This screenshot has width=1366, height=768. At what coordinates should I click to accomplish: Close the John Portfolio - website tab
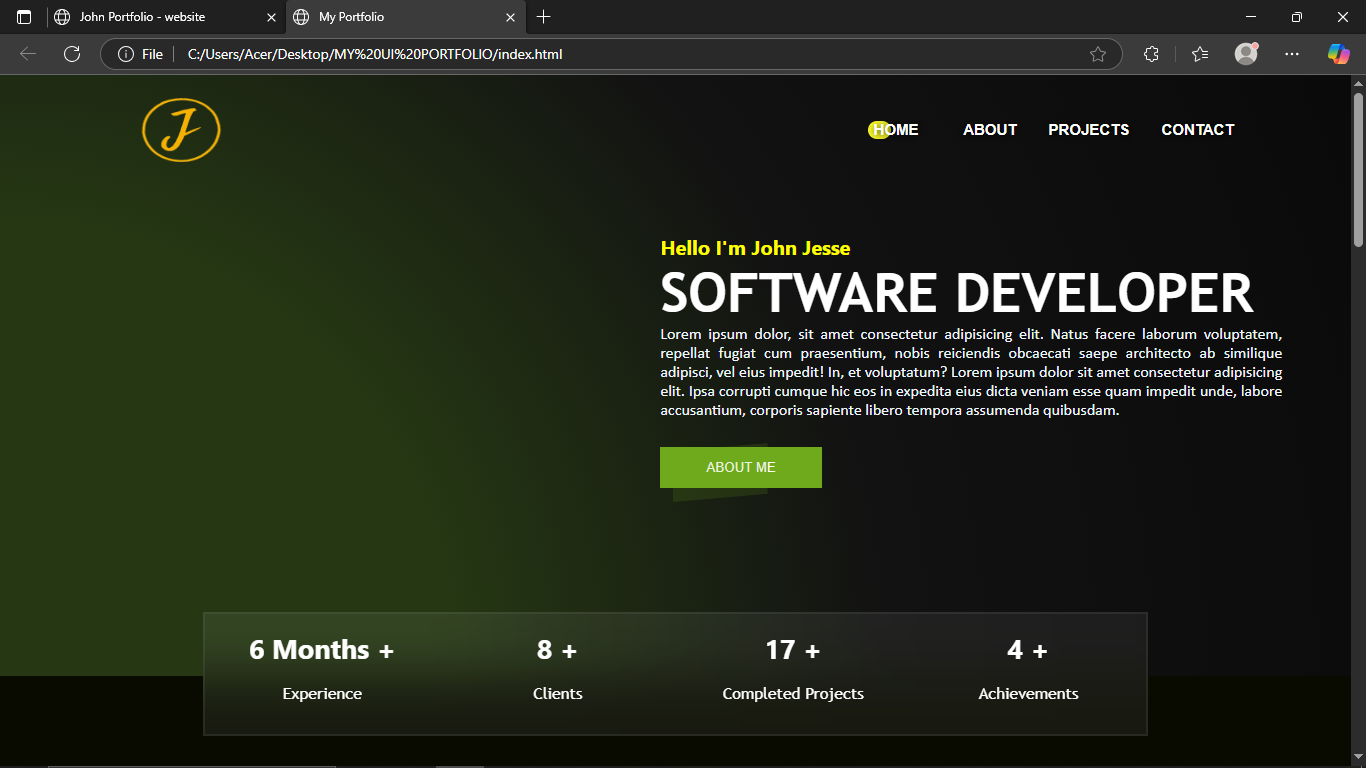tap(271, 17)
